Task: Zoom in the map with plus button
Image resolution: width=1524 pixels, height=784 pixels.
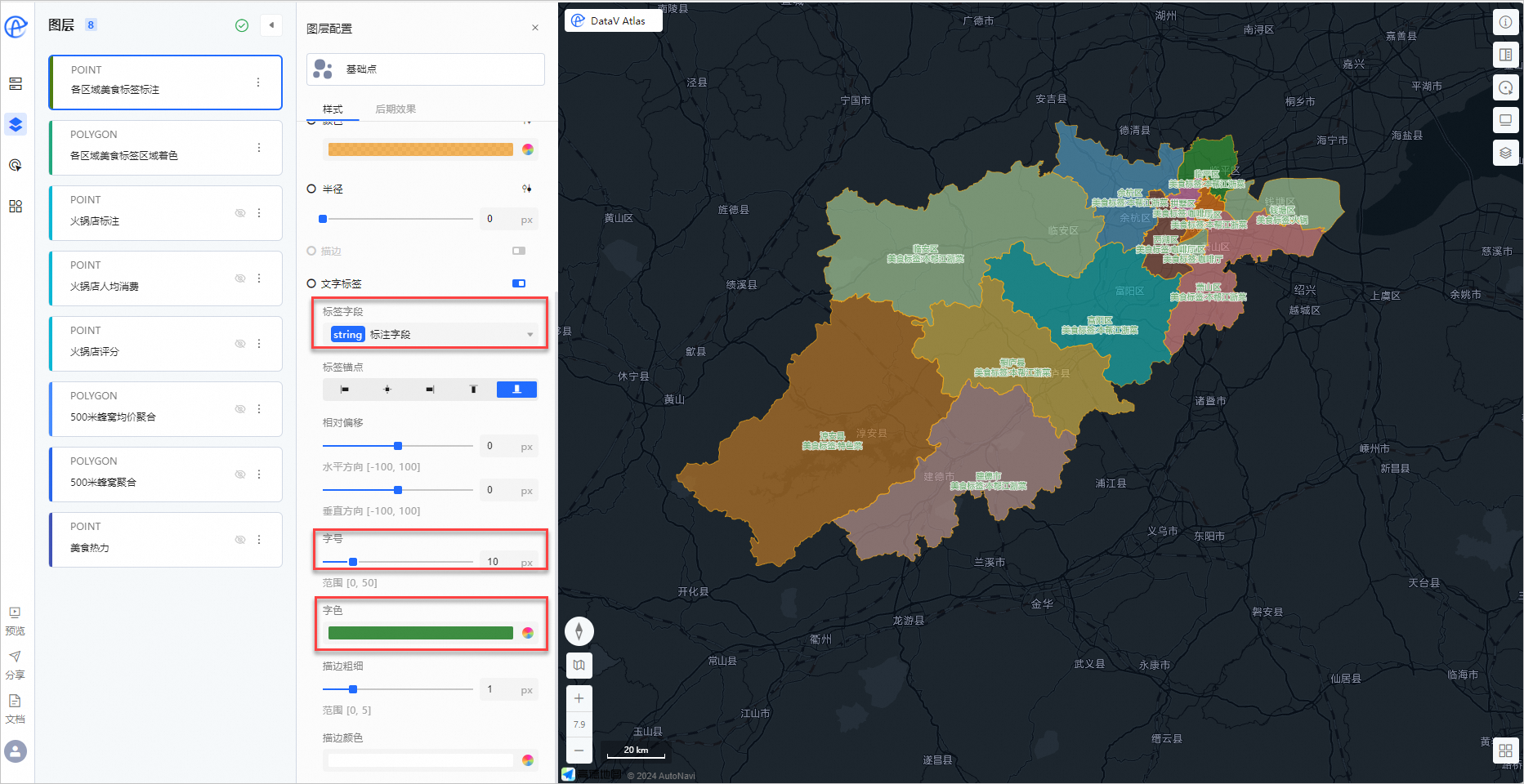Action: [579, 699]
